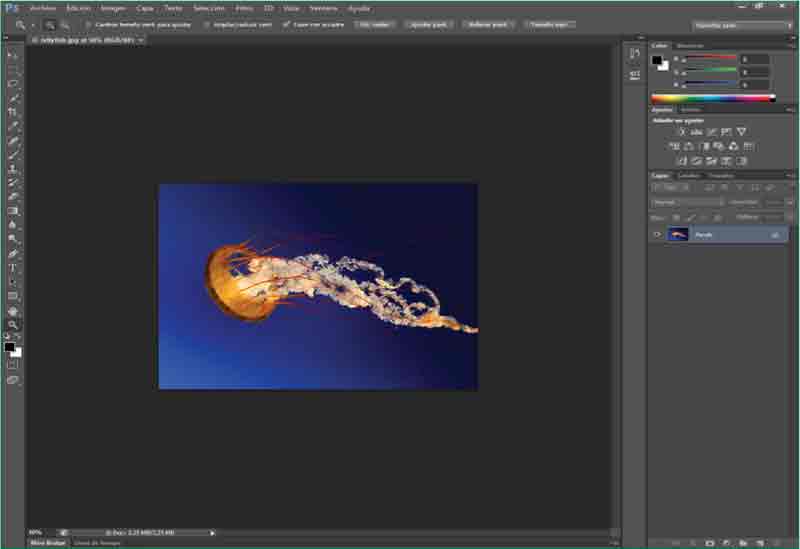The image size is (800, 549).
Task: Open the layer Opacidad dropdown
Action: point(774,202)
